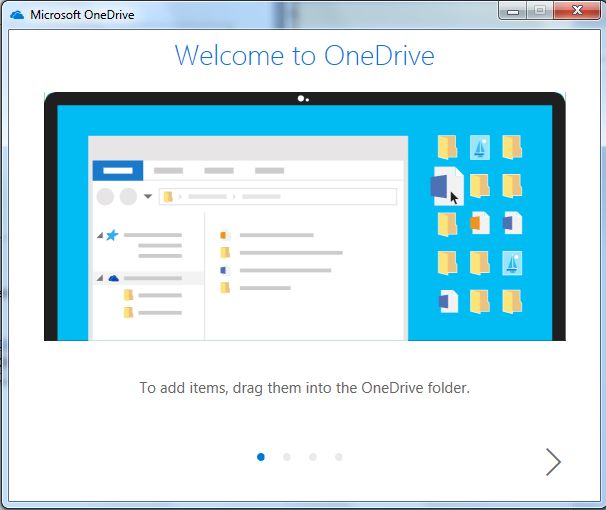Open the dropdown arrow left of address bar
The image size is (606, 510).
pos(148,197)
